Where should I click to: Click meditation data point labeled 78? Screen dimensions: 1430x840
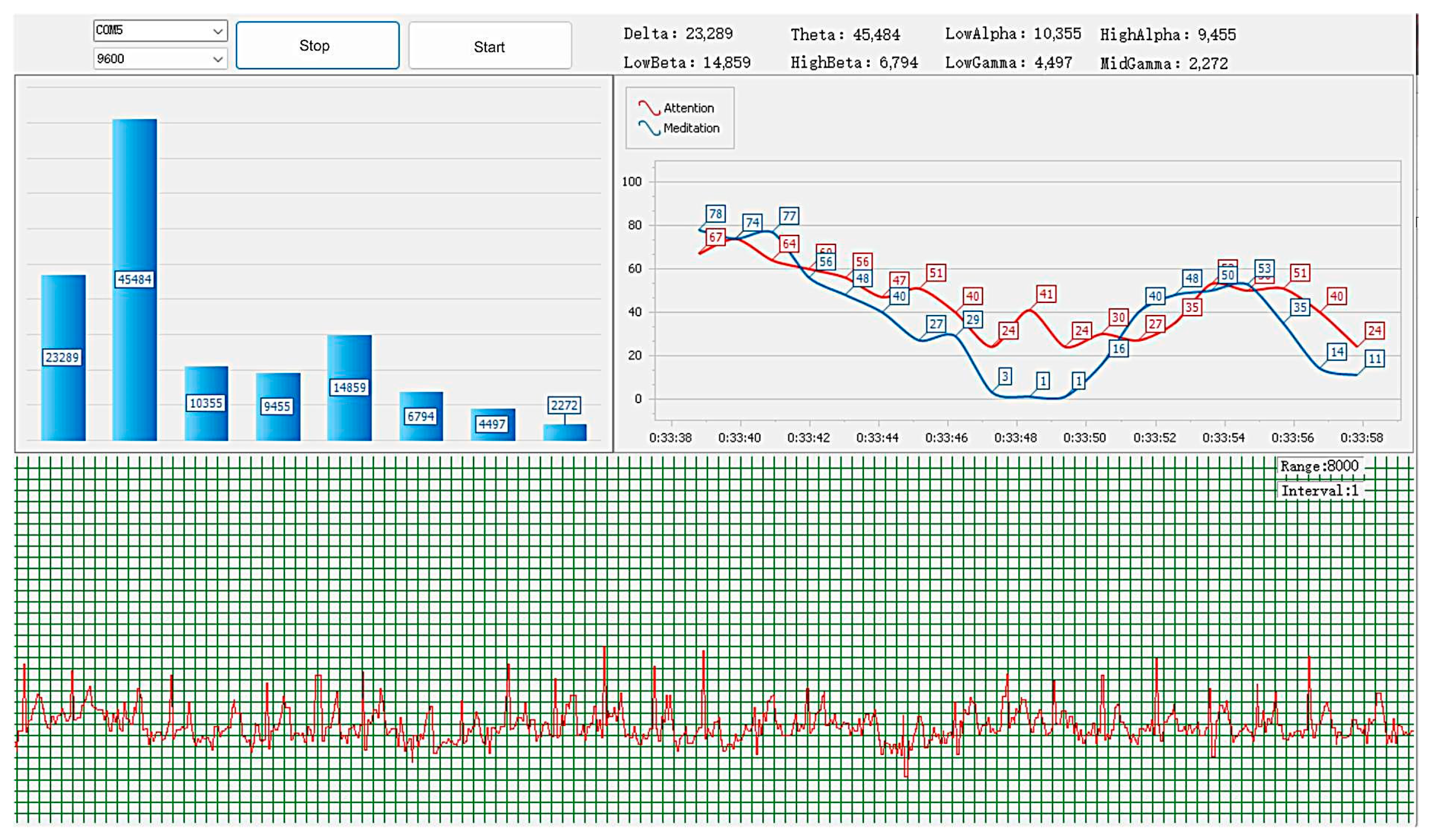coord(715,214)
